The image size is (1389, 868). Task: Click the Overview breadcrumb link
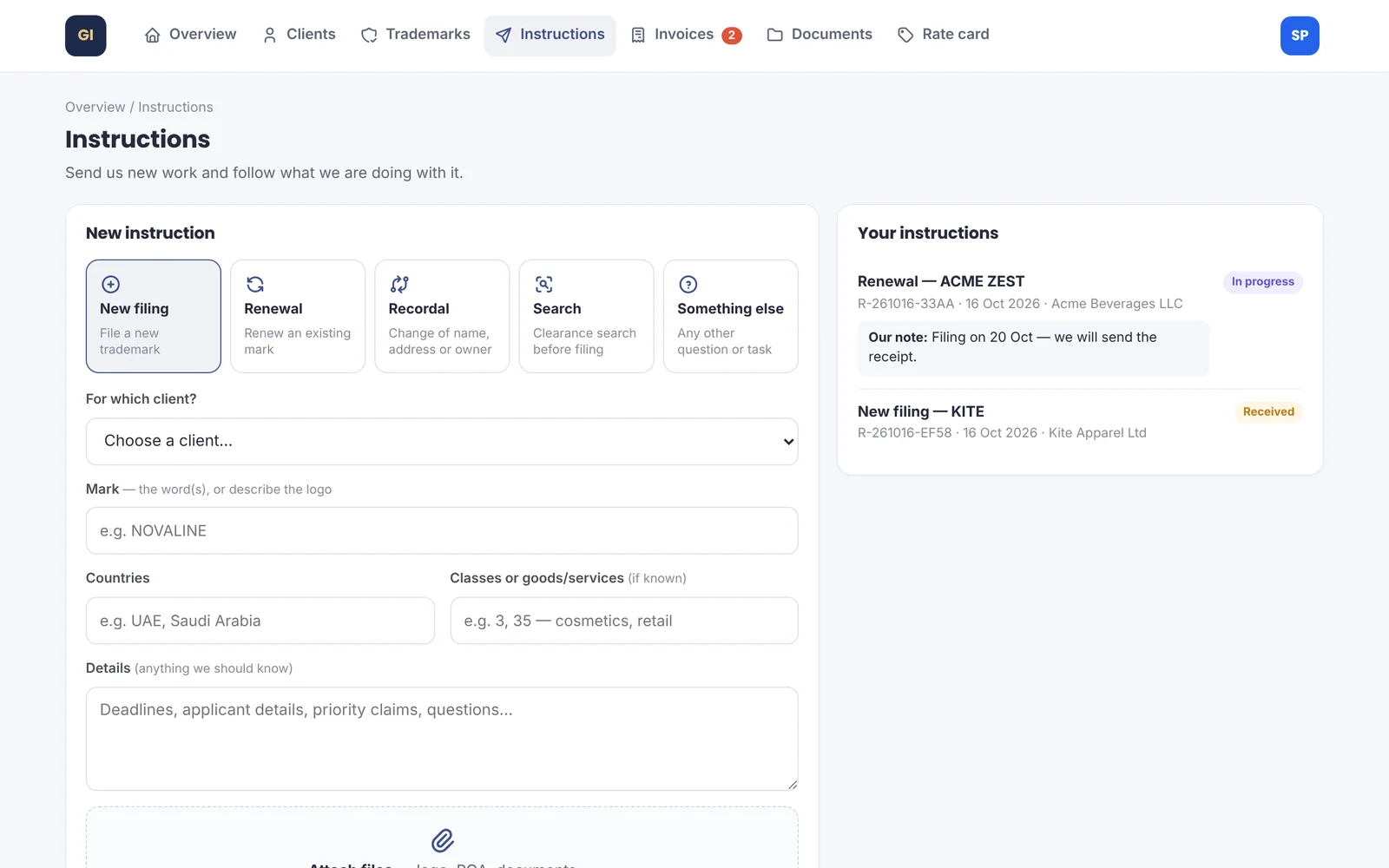[x=95, y=107]
